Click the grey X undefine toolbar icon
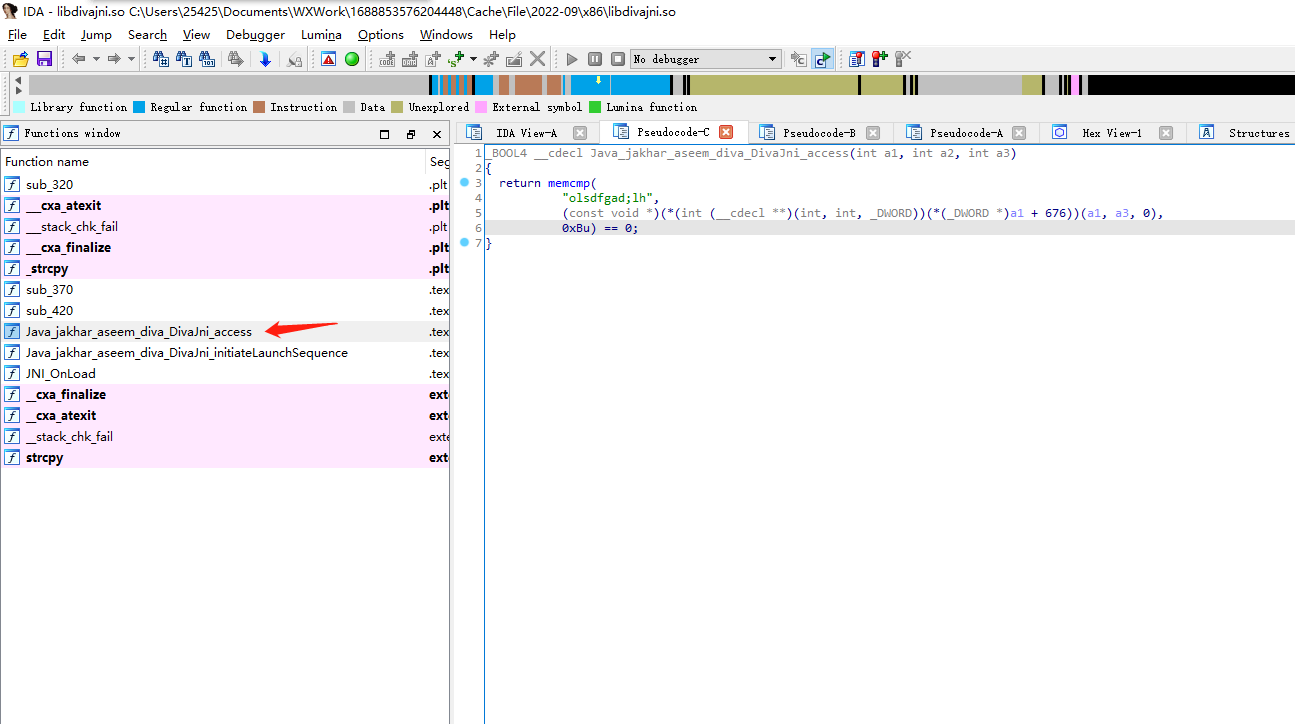Screen dimensions: 1295x724 (x=537, y=59)
